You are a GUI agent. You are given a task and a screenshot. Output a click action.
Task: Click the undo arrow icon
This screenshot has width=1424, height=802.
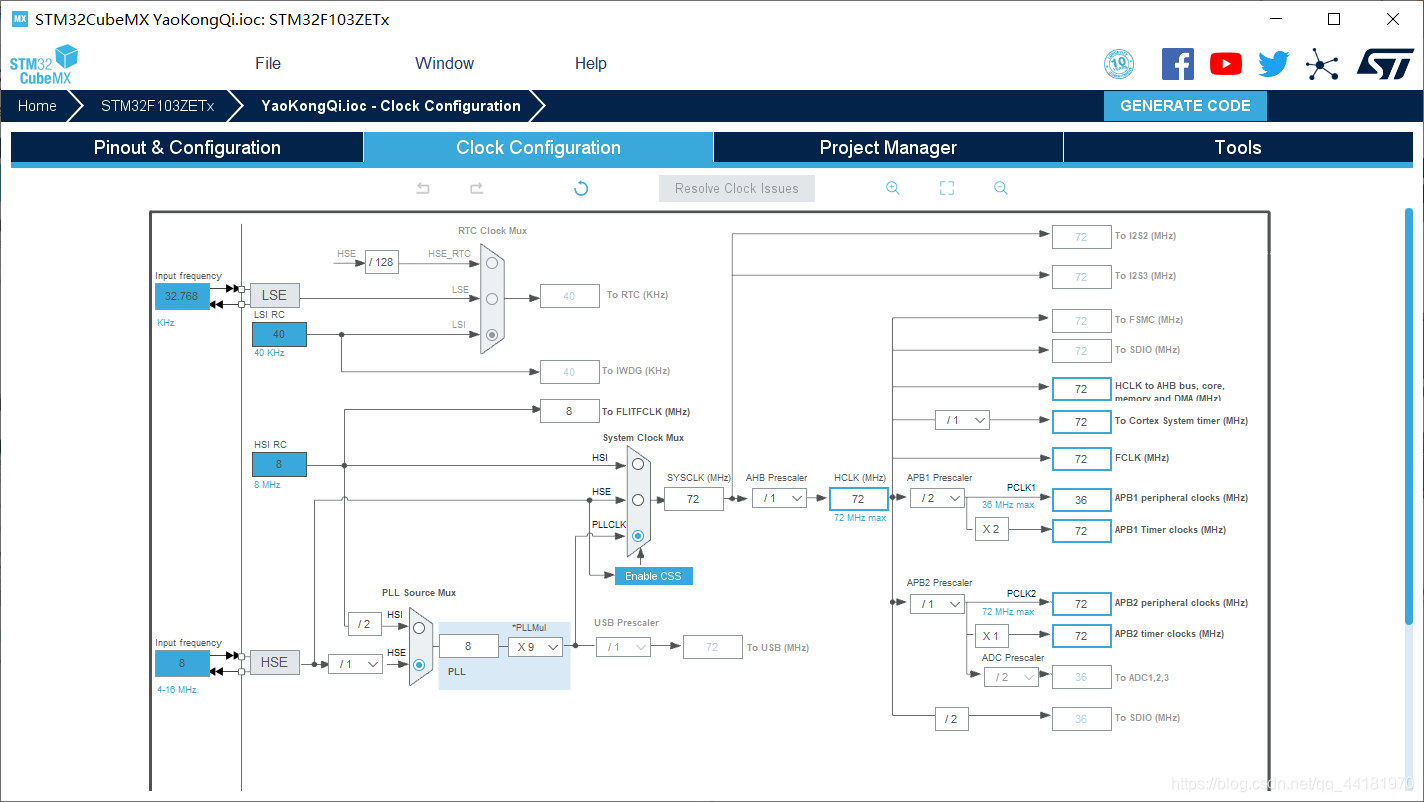pyautogui.click(x=423, y=188)
